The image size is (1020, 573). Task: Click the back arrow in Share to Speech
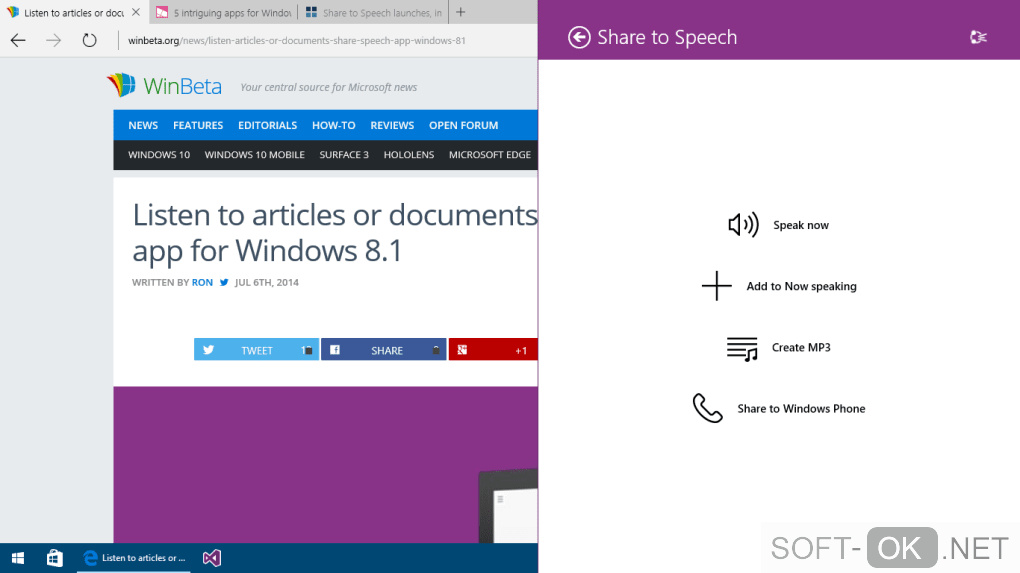click(579, 38)
